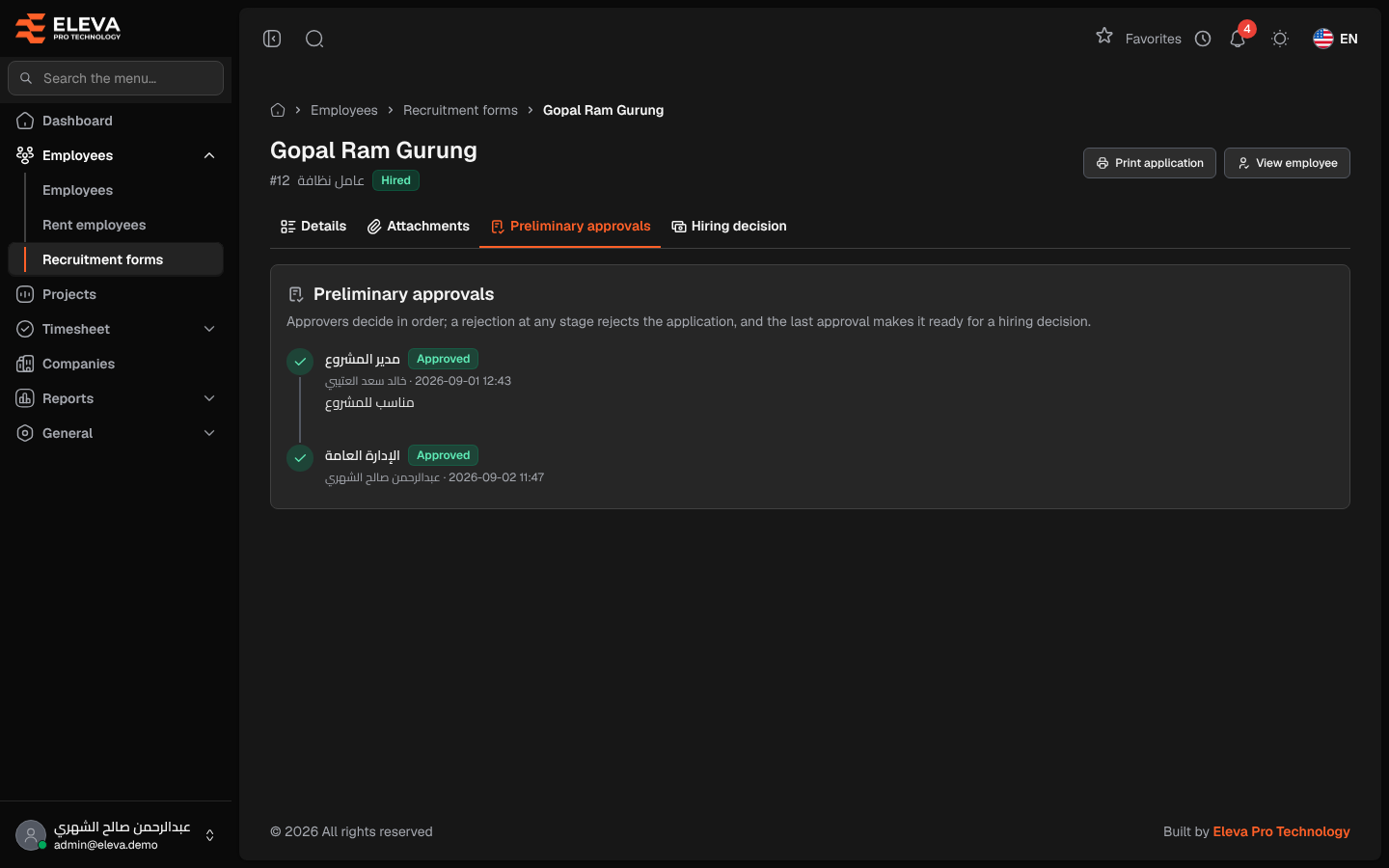Select the Preliminary approvals tab
This screenshot has width=1389, height=868.
(x=570, y=226)
